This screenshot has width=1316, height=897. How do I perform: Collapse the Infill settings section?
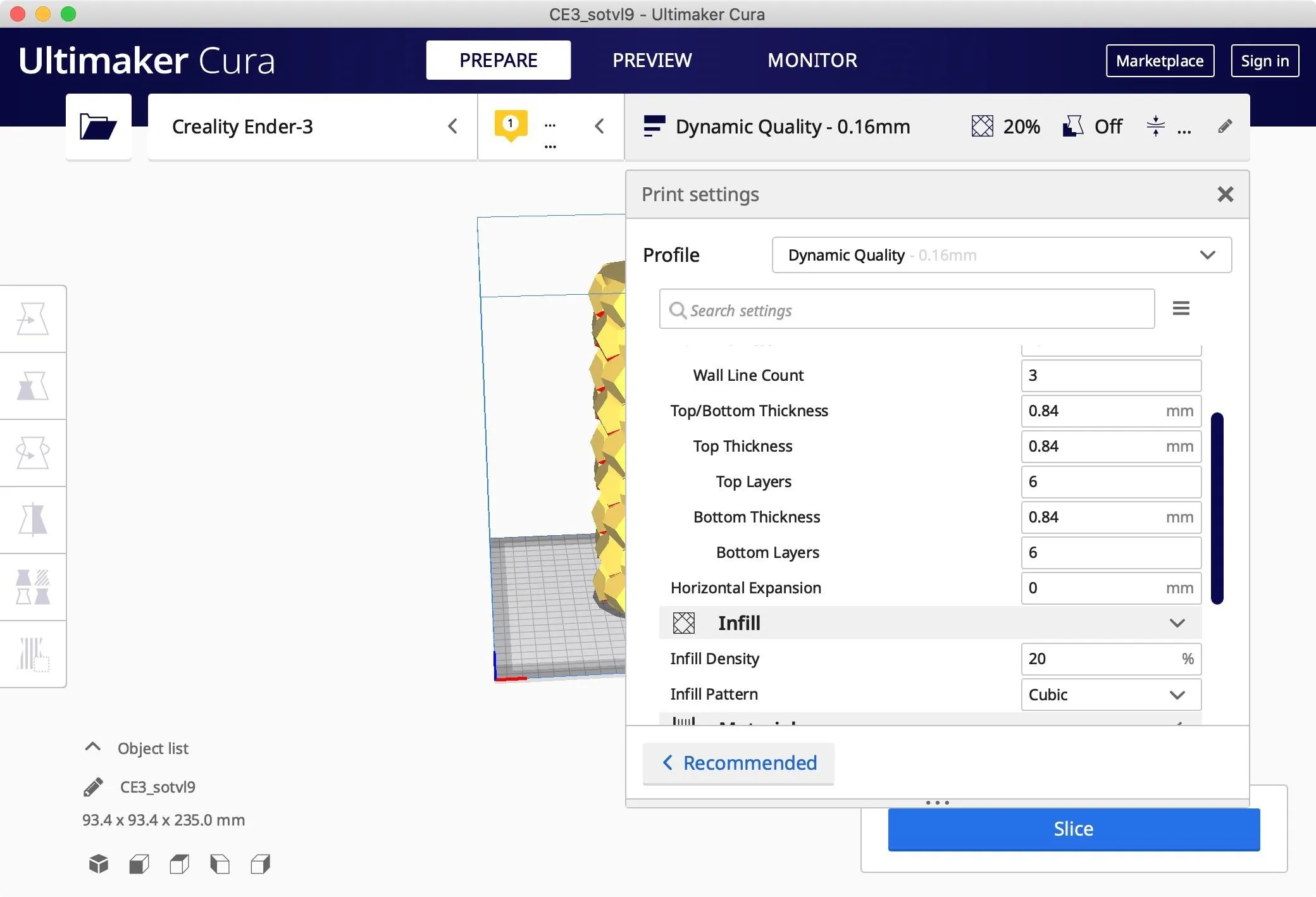[x=1177, y=623]
